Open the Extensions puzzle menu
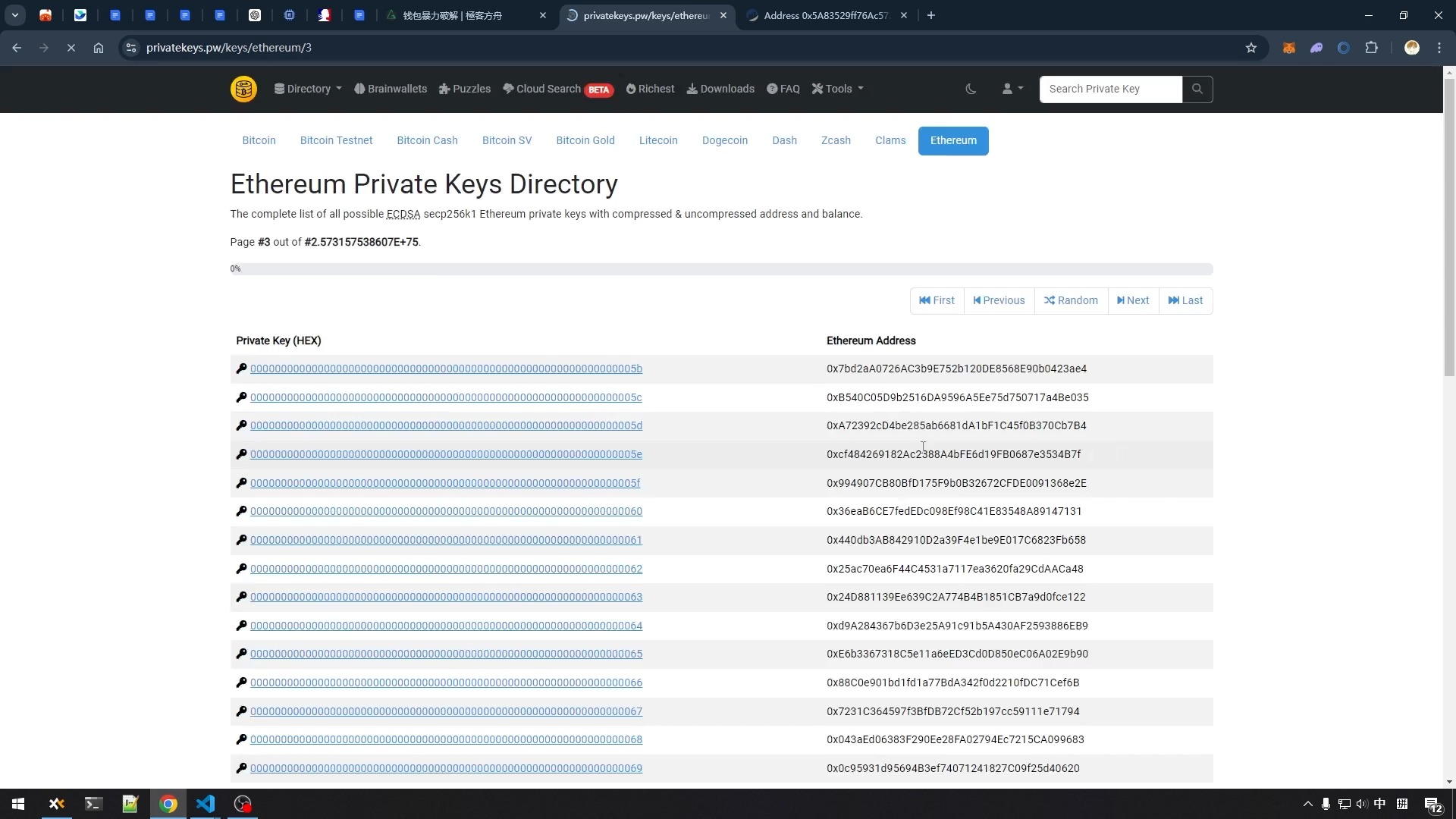 [1371, 48]
